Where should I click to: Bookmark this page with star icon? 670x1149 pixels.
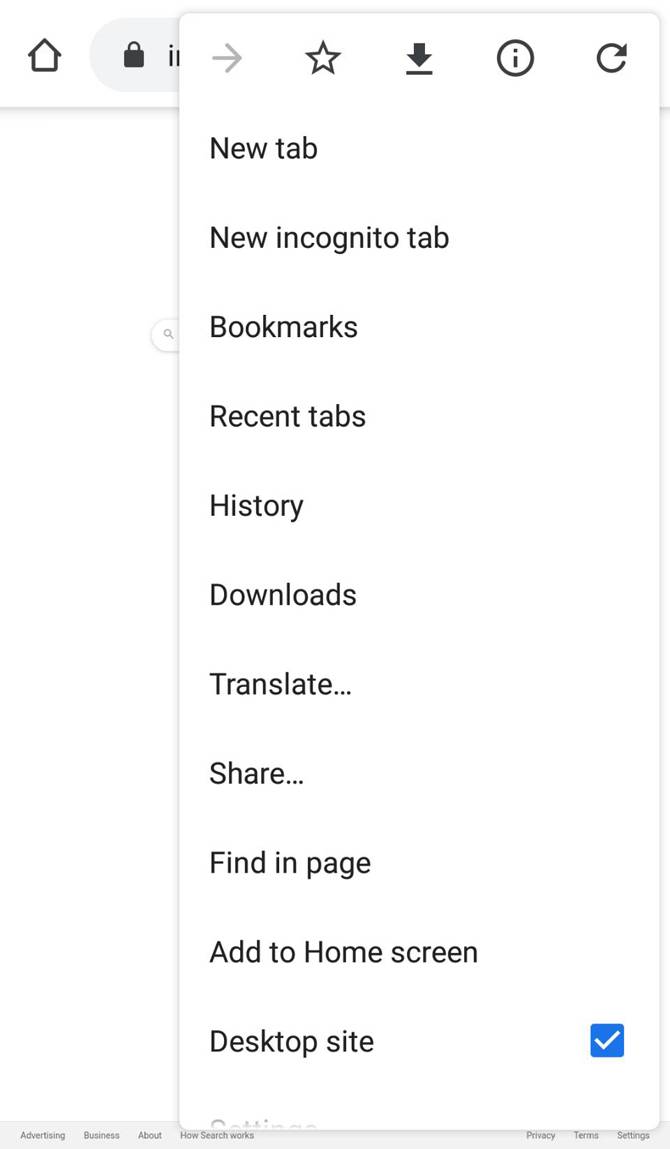click(x=323, y=59)
